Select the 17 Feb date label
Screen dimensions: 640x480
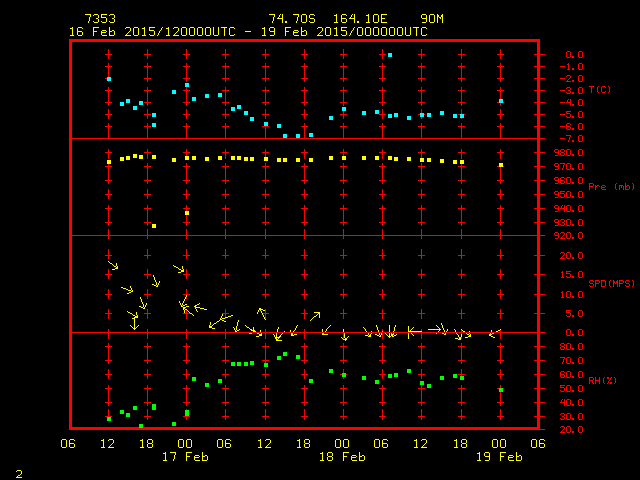point(185,457)
